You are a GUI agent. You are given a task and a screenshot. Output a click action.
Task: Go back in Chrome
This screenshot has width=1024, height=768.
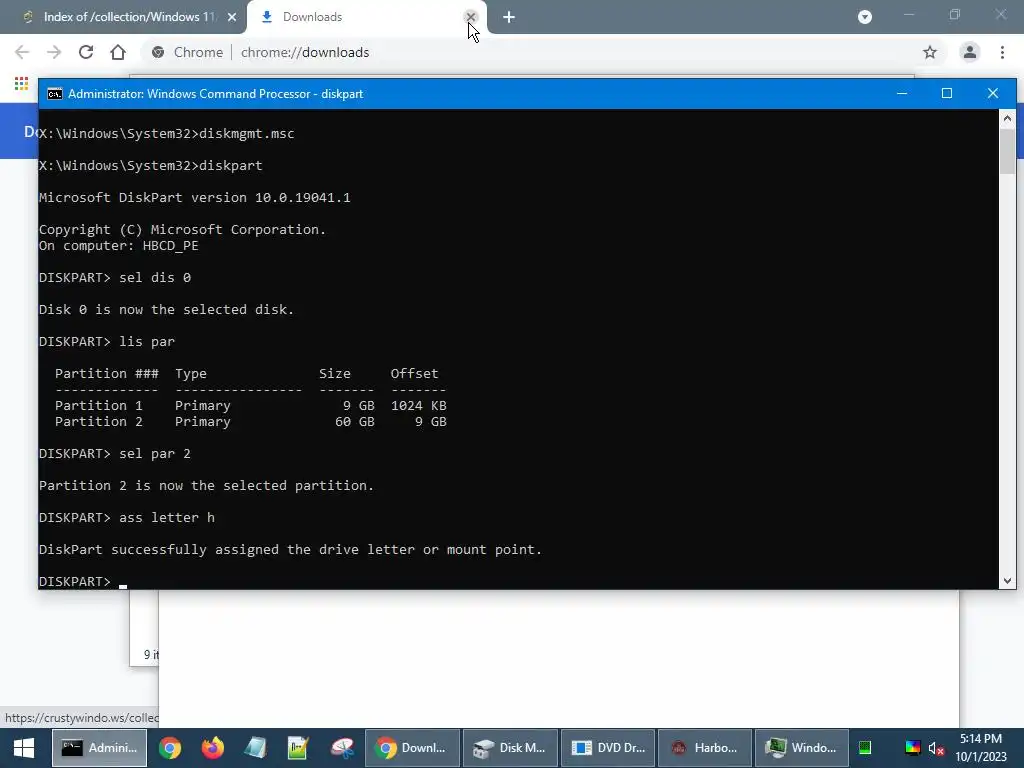(22, 52)
